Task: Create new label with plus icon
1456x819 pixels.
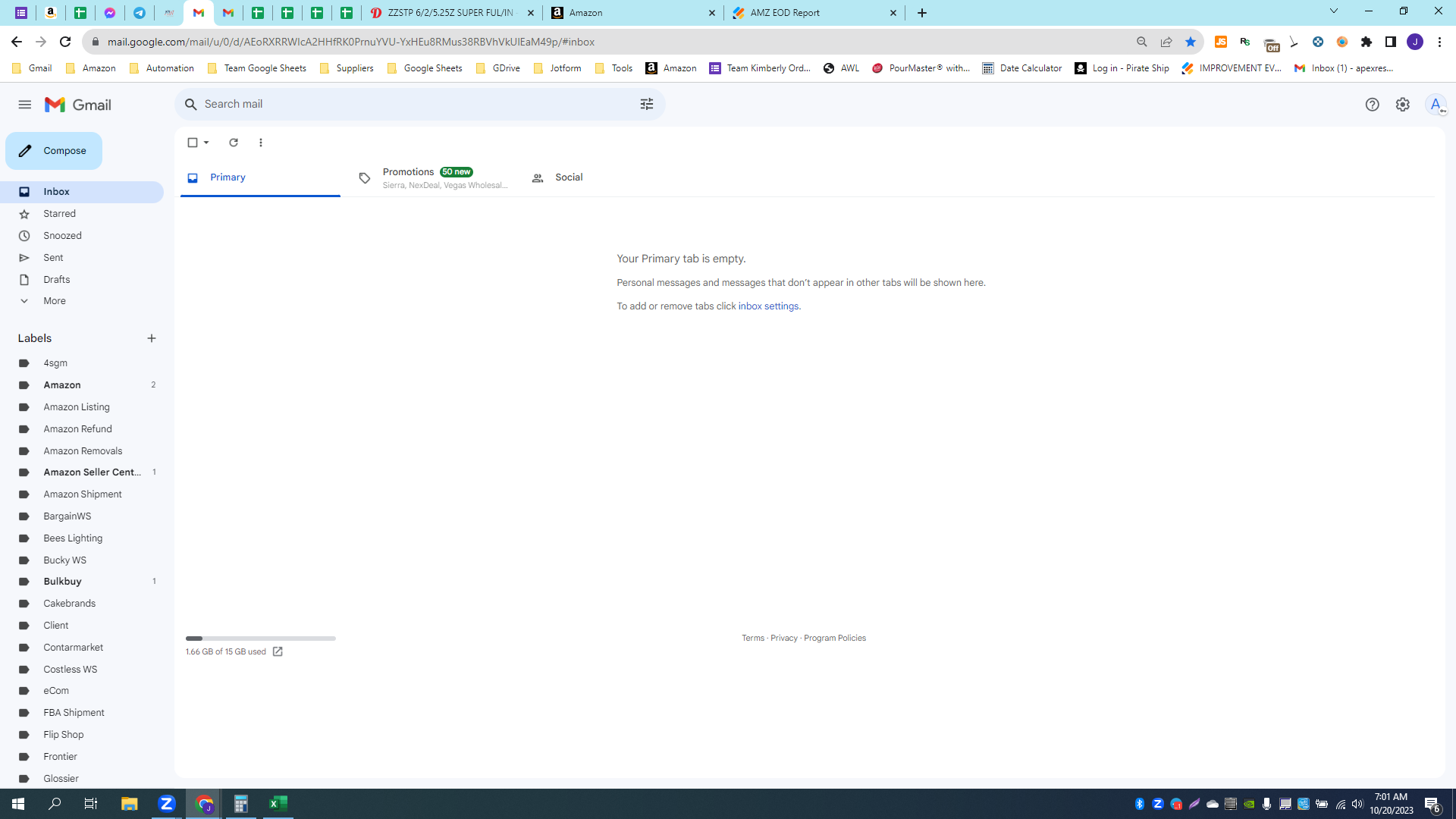Action: (152, 338)
